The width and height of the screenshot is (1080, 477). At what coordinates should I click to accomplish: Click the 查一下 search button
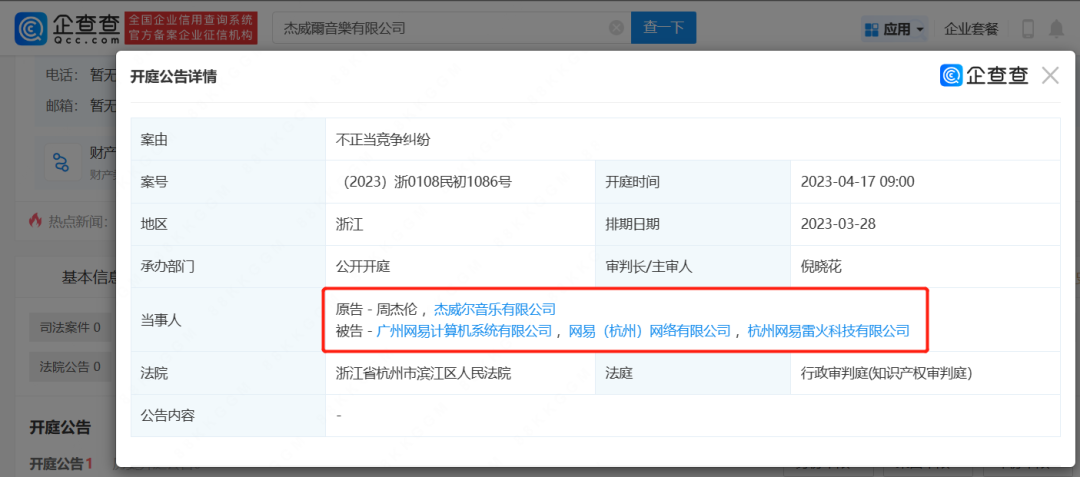663,28
